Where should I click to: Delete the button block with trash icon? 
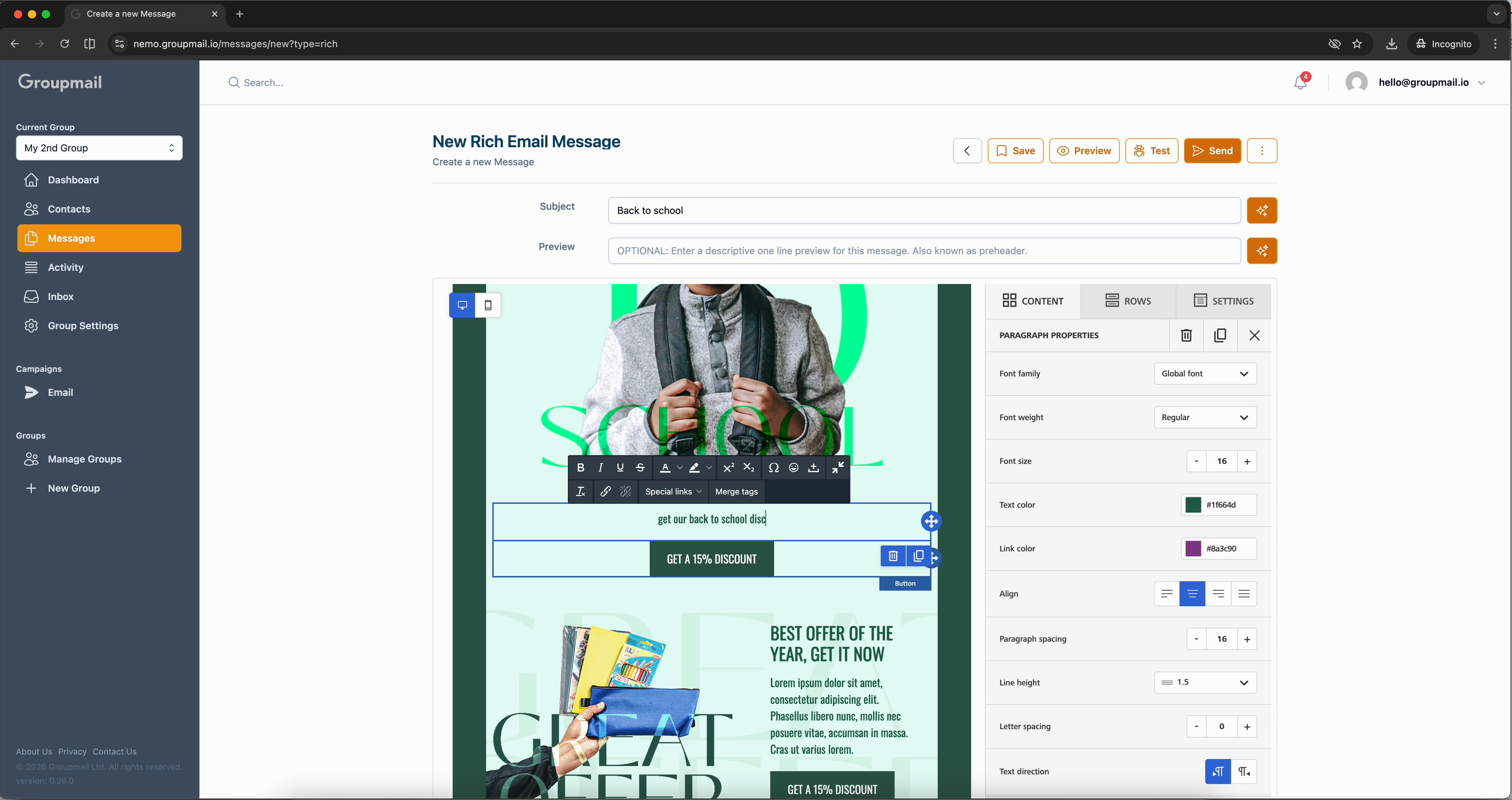[893, 556]
